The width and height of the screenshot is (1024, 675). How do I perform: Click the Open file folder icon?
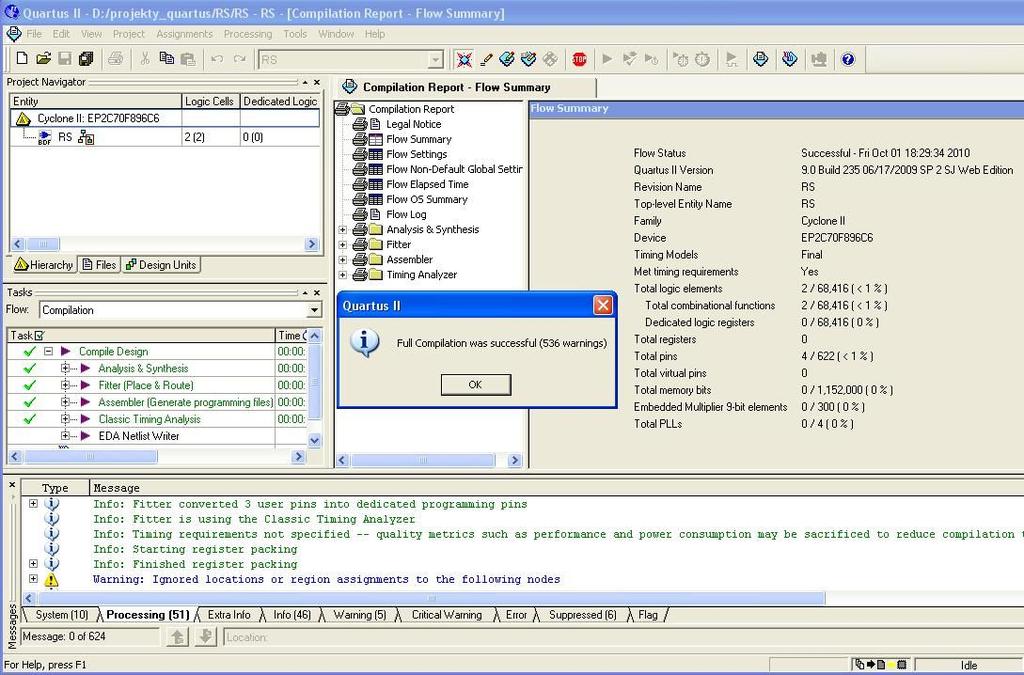click(x=43, y=59)
